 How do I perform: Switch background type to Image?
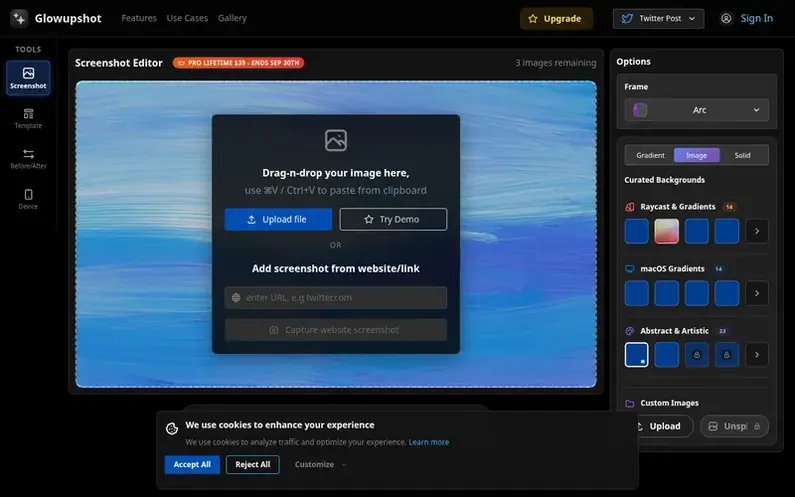[697, 155]
